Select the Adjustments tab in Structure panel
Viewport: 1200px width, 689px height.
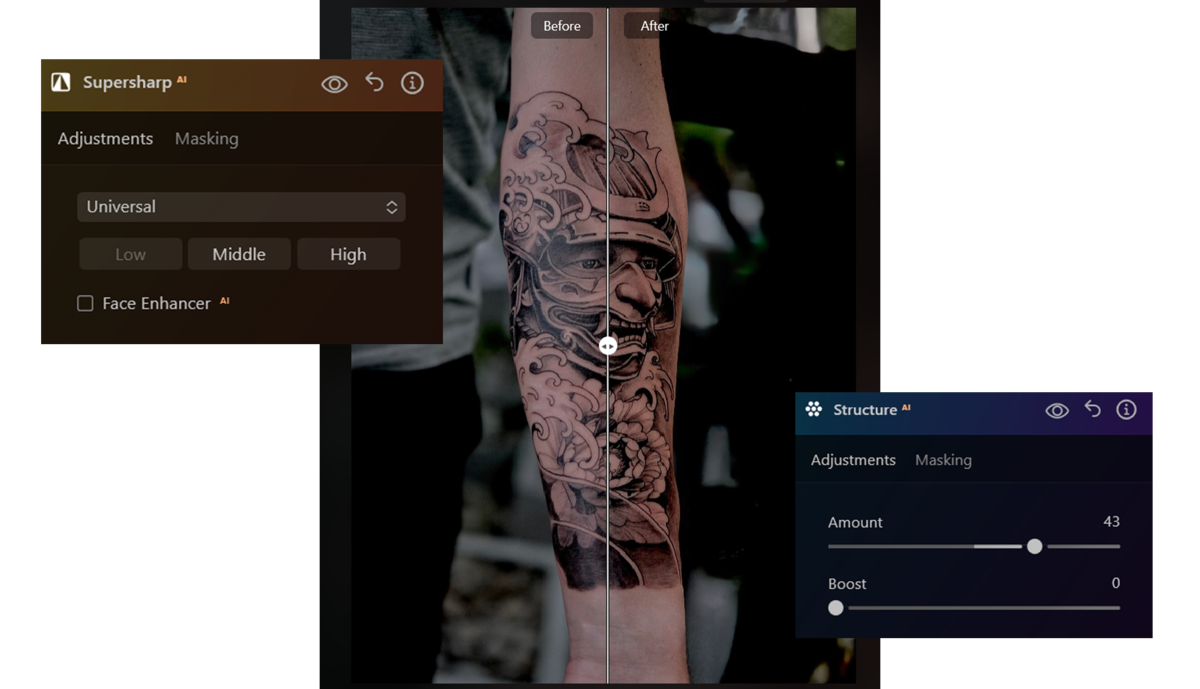coord(852,460)
